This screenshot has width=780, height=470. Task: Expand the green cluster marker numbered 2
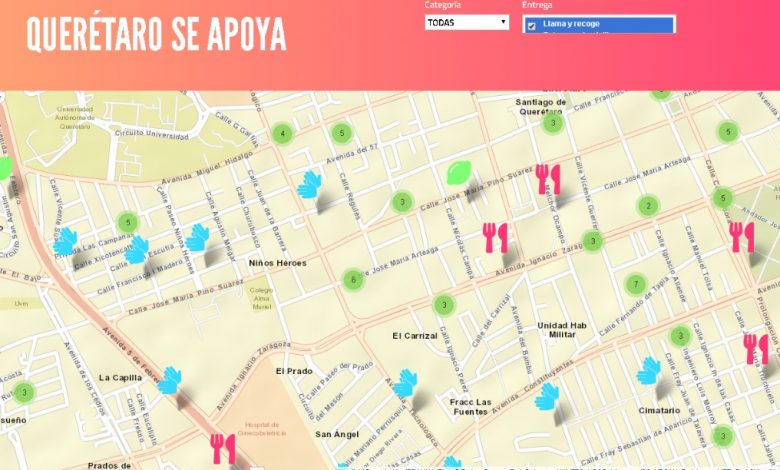coord(648,206)
